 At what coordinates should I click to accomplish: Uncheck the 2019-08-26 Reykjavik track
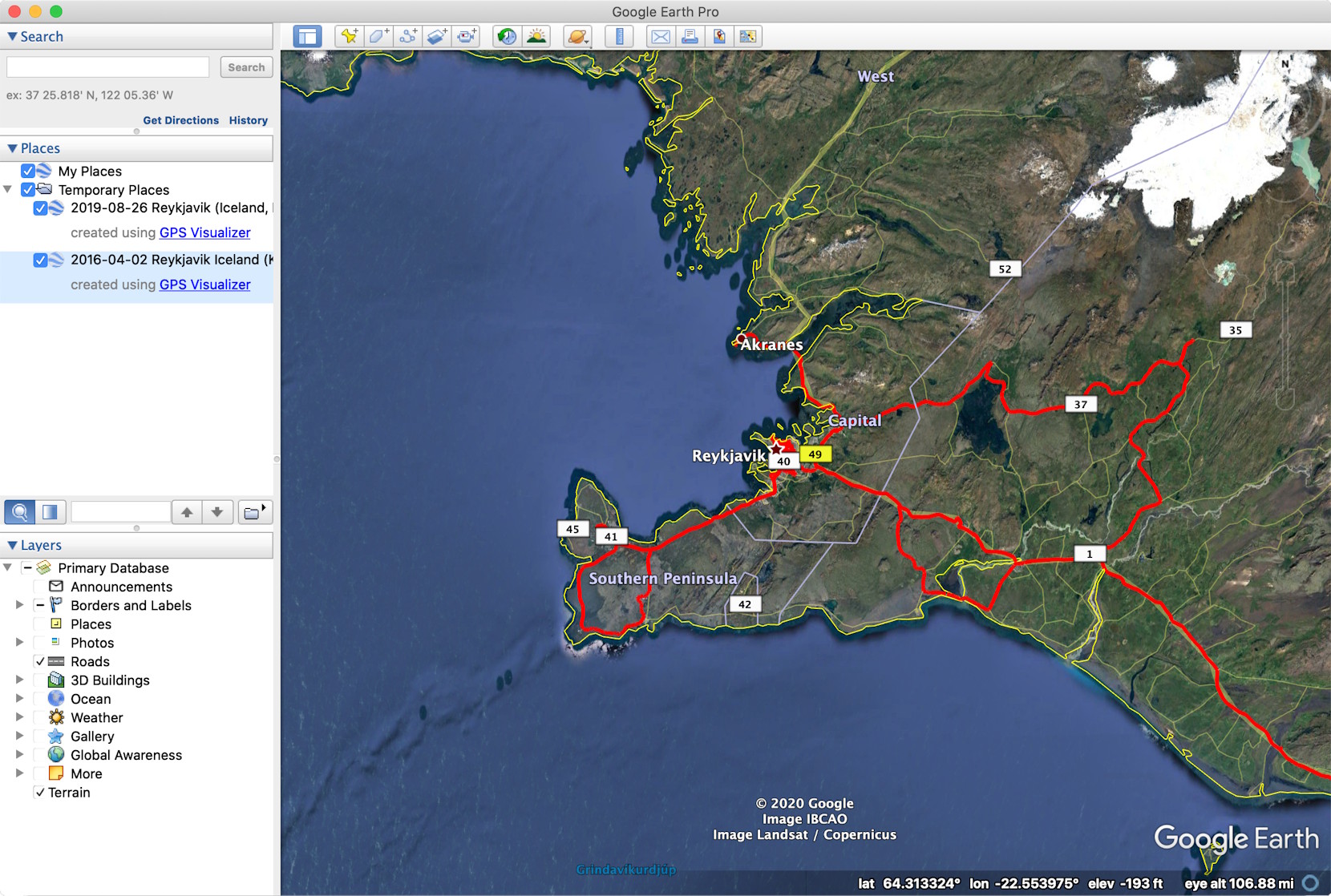[x=40, y=208]
